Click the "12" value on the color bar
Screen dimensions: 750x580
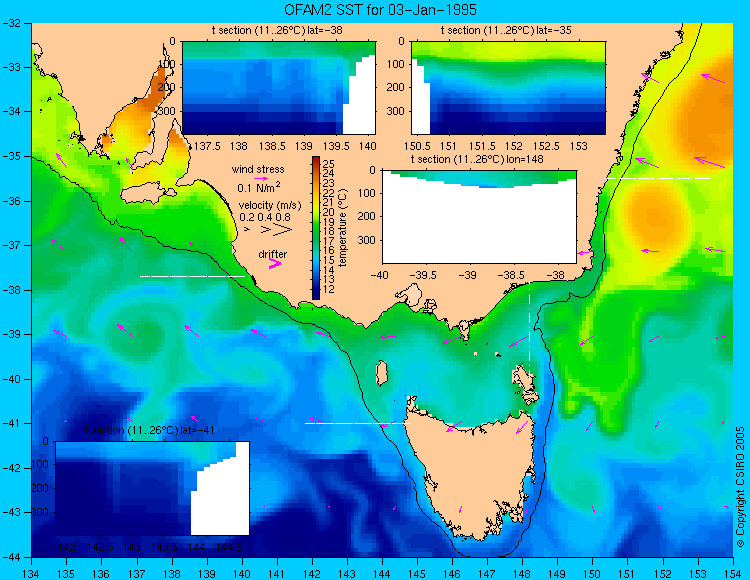(329, 289)
